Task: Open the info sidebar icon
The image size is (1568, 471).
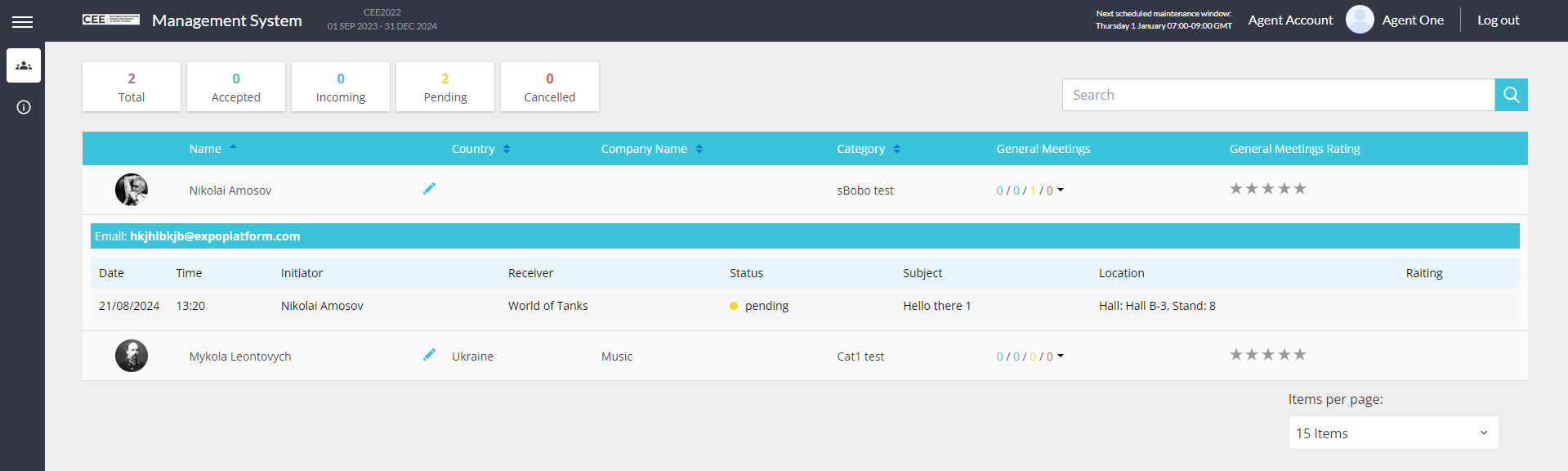Action: point(24,107)
